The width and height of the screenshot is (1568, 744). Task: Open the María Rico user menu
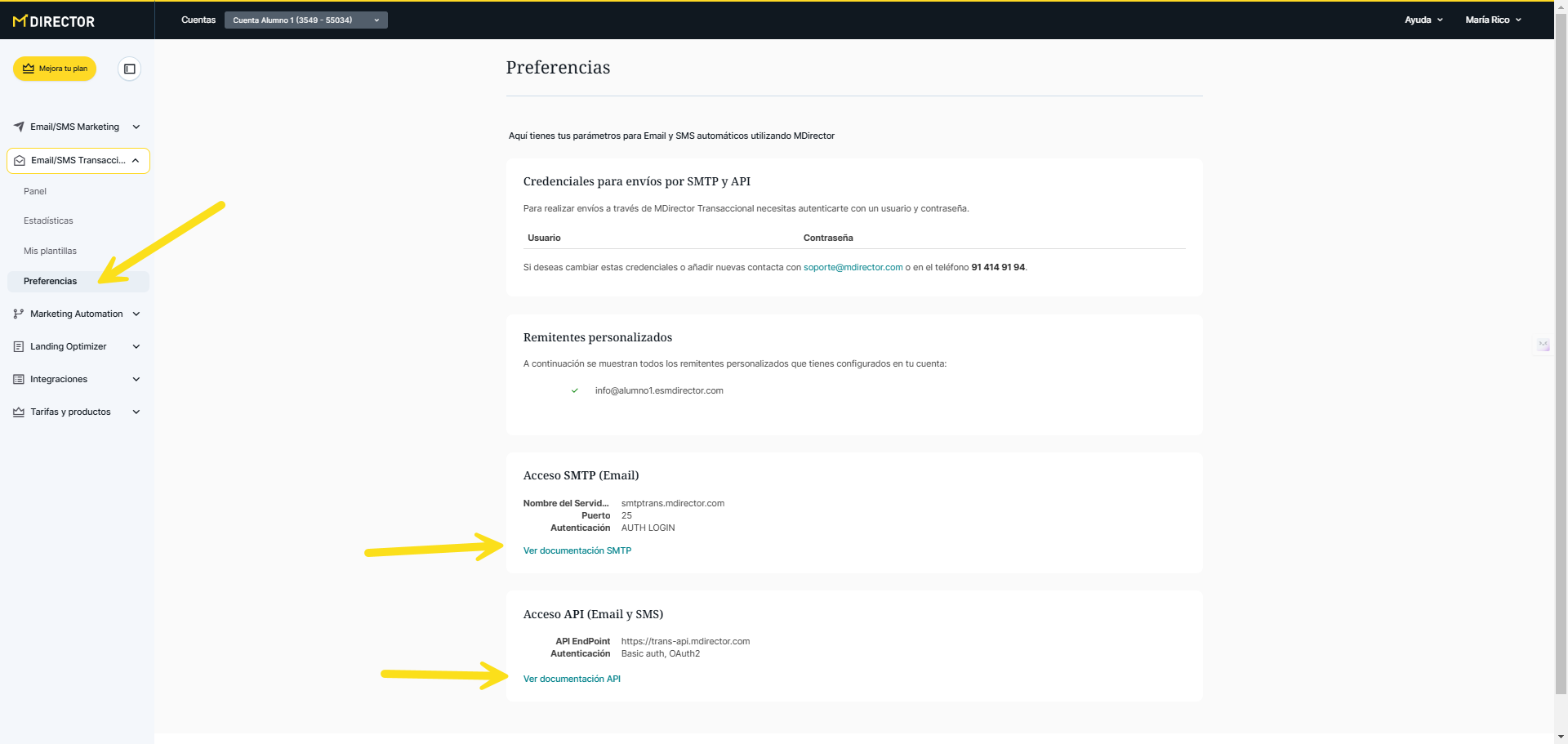tap(1493, 20)
